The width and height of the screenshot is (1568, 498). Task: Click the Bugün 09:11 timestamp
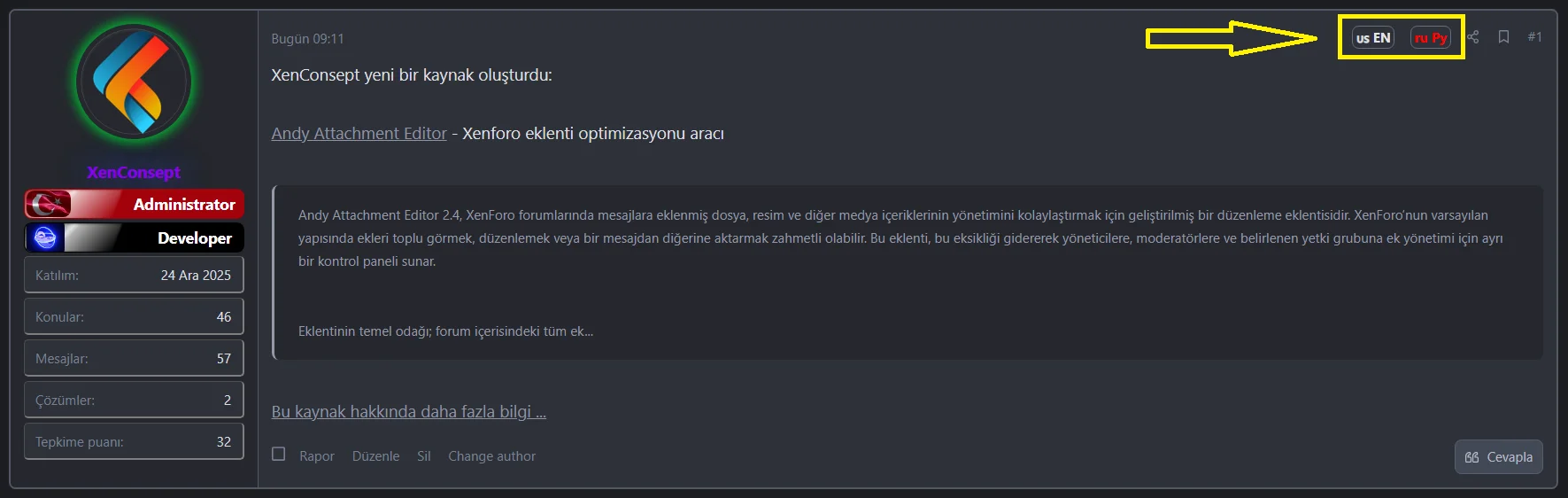(x=307, y=39)
